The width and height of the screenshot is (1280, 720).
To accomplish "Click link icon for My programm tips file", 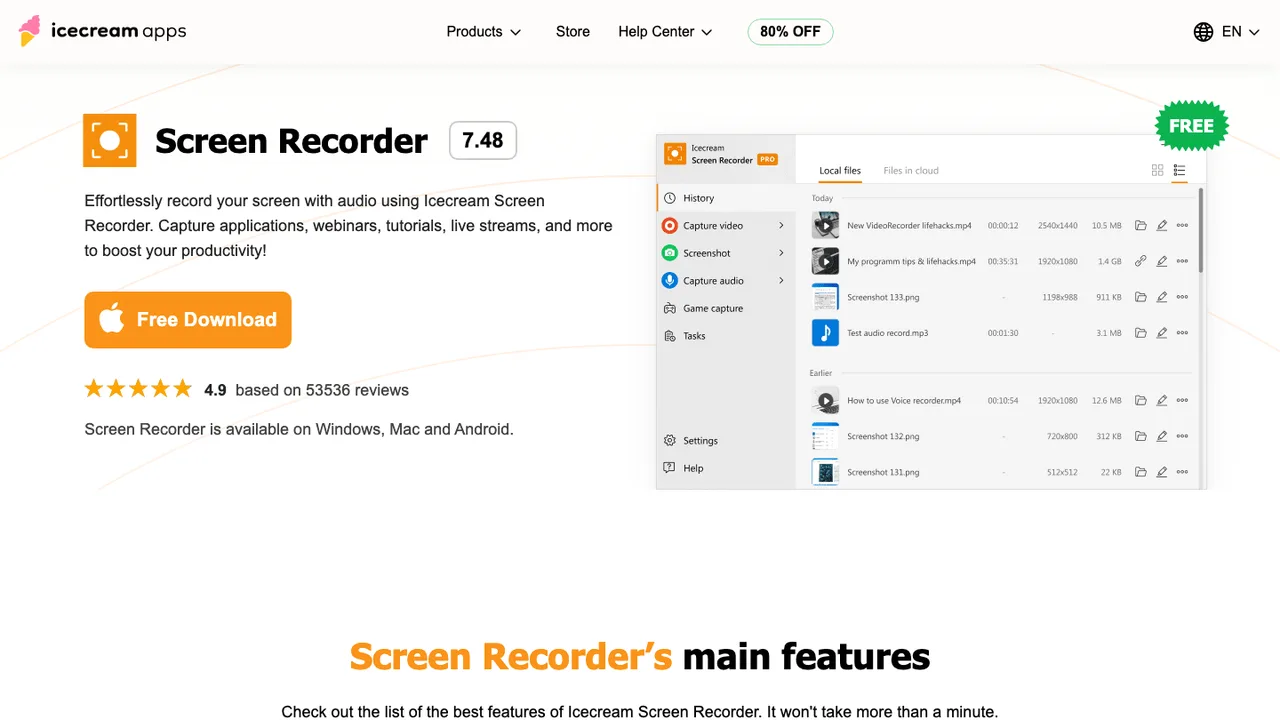I will pos(1140,261).
